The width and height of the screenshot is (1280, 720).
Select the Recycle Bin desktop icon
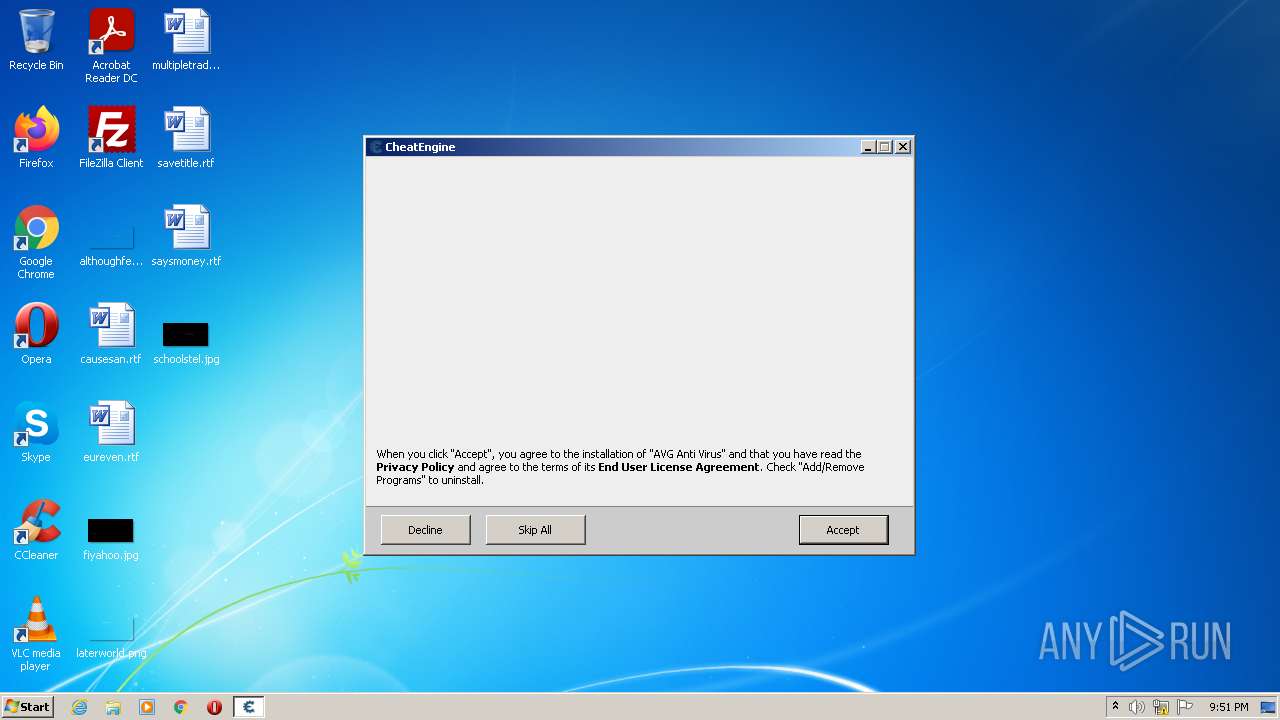pos(36,41)
